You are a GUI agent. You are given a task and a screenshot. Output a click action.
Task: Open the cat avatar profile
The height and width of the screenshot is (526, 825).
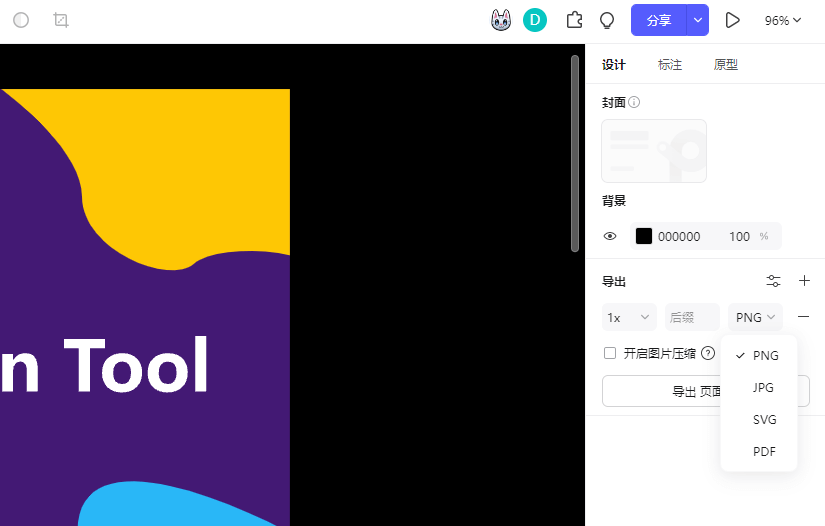(x=501, y=21)
